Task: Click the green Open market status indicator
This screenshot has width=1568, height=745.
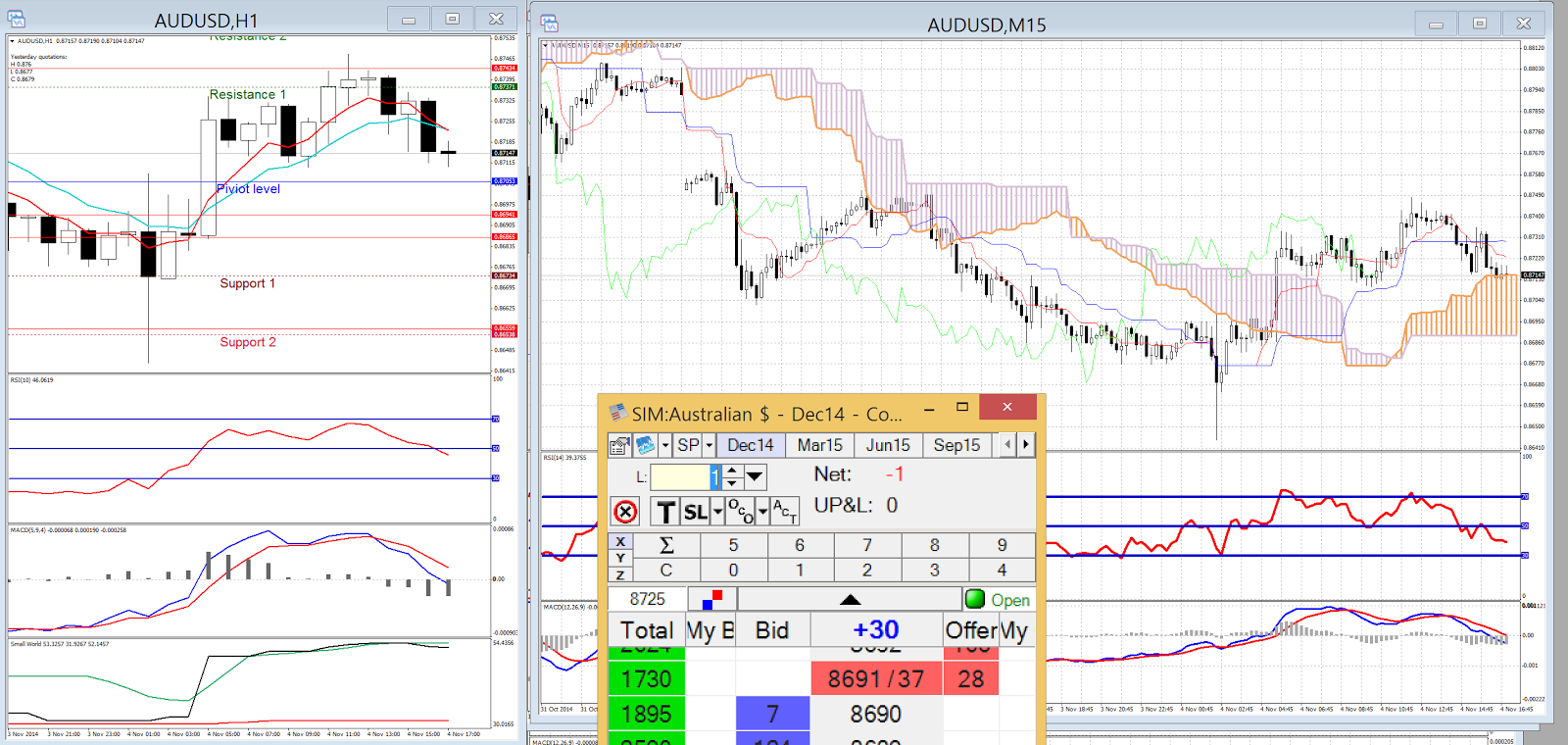Action: (999, 600)
